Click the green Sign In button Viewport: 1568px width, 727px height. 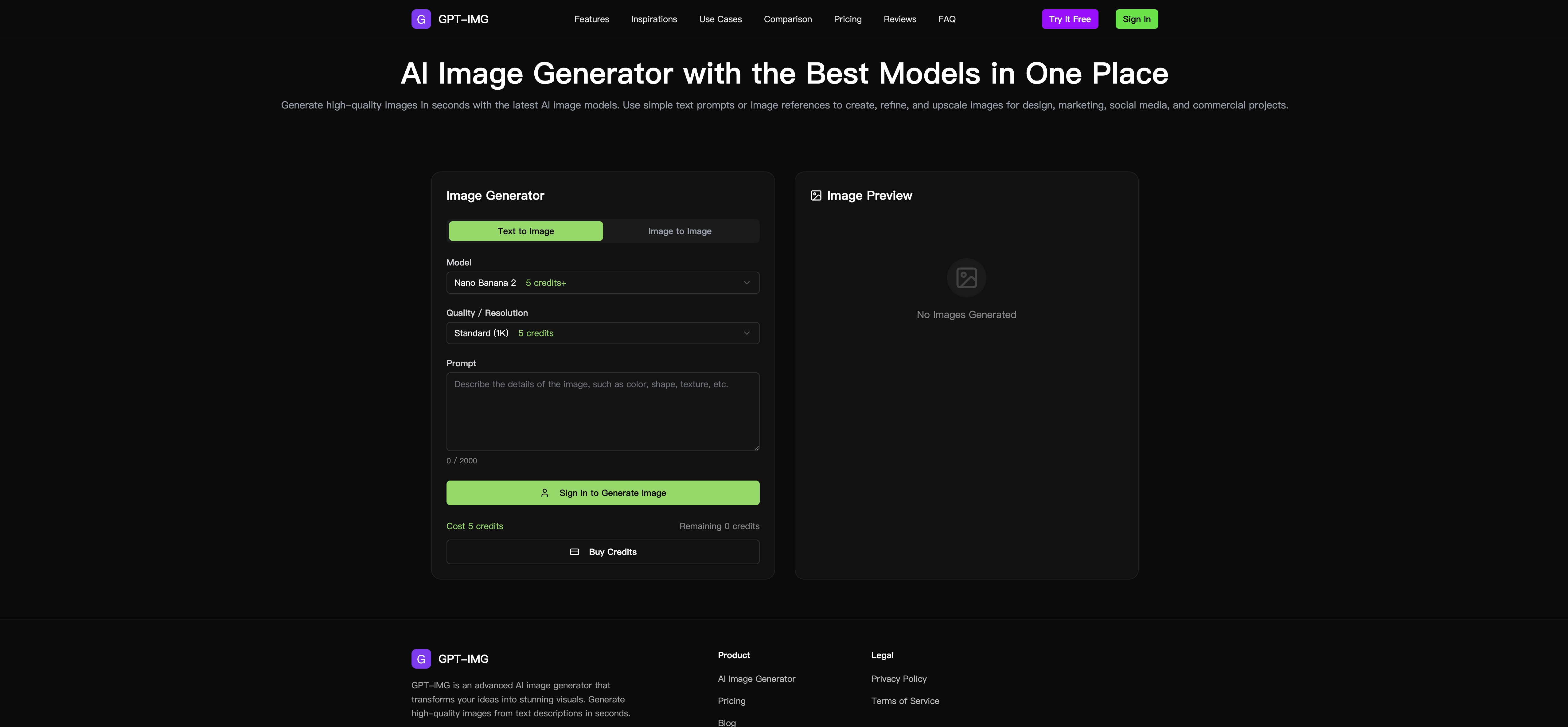click(1136, 19)
